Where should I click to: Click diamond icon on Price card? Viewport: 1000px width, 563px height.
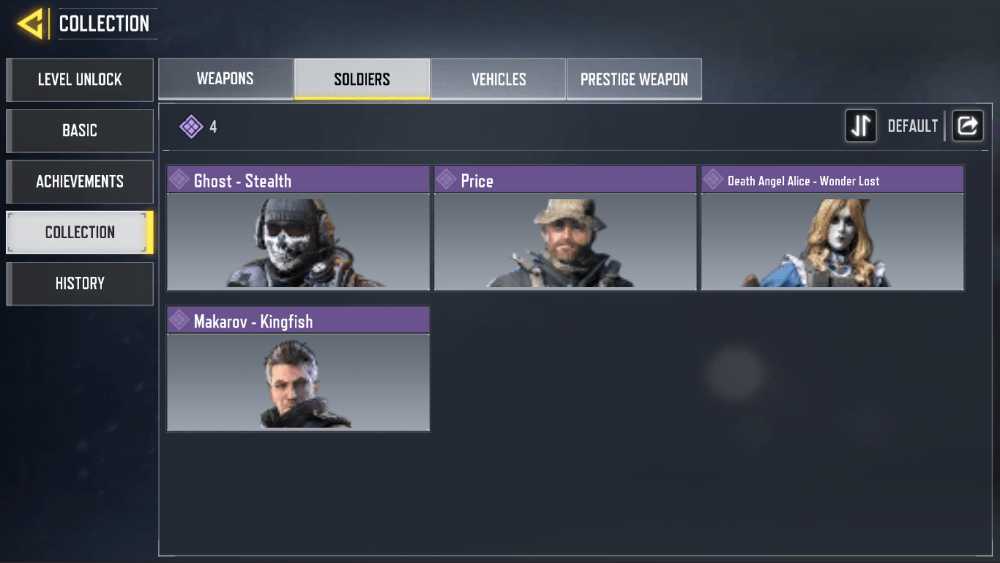coord(446,180)
